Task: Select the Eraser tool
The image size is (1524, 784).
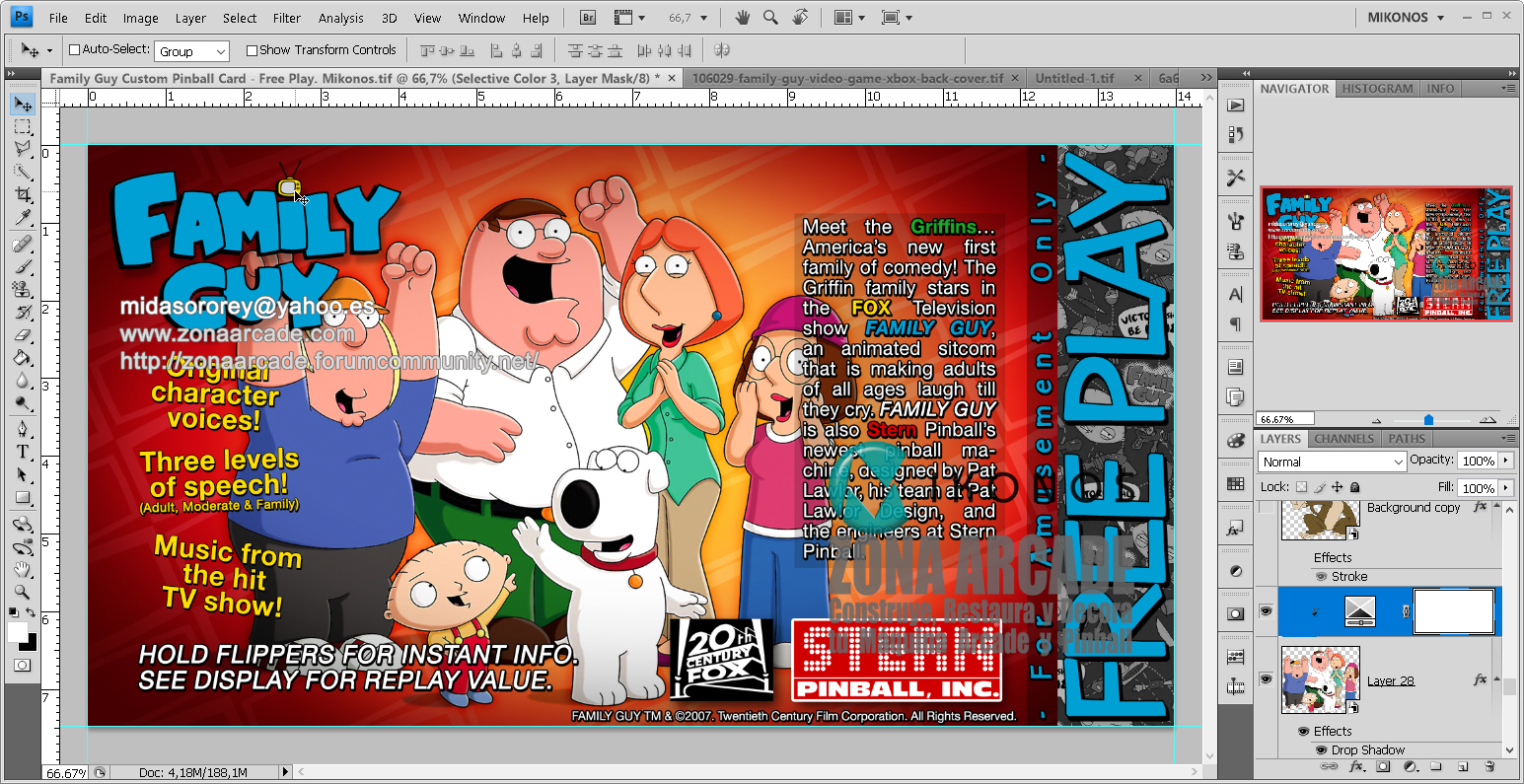Action: [x=23, y=335]
